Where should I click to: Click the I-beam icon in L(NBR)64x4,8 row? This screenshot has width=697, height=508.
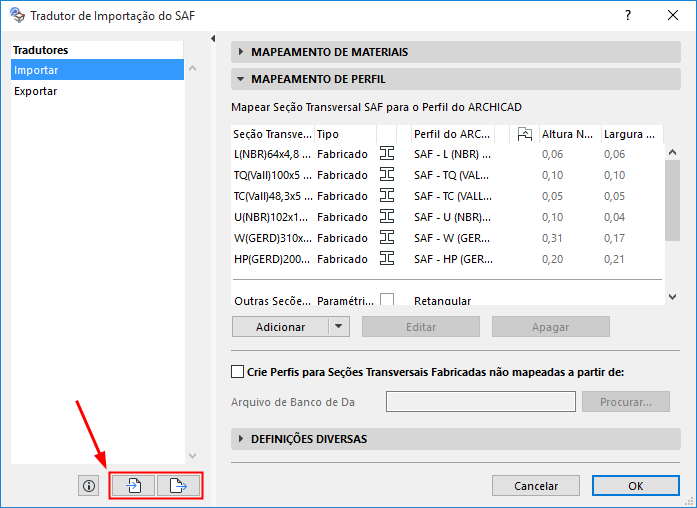[387, 154]
